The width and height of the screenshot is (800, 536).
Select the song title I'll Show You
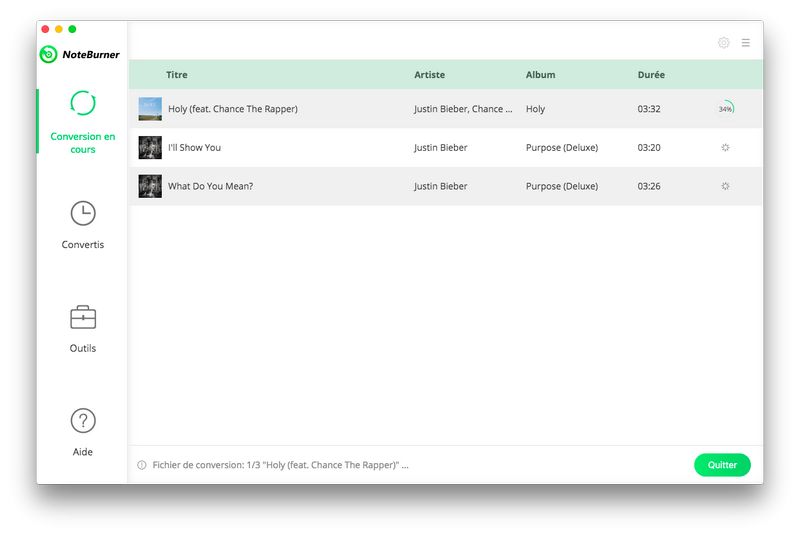(x=194, y=147)
